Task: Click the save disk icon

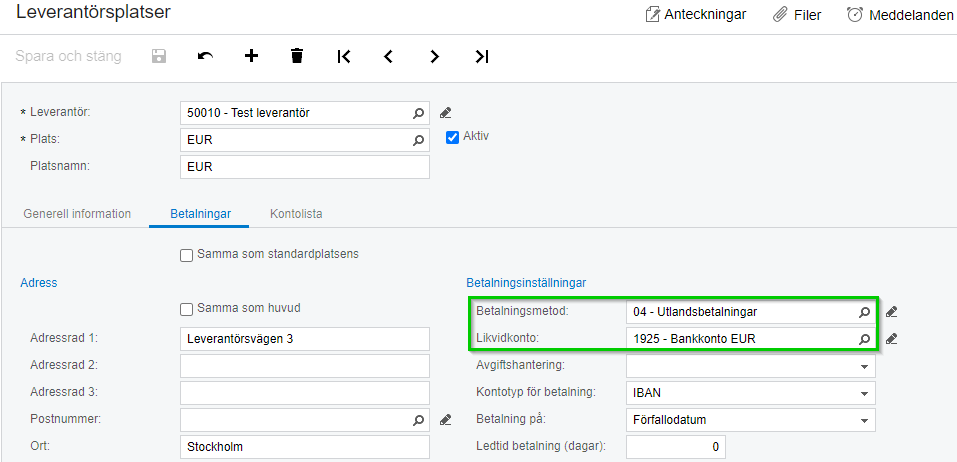Action: [159, 56]
